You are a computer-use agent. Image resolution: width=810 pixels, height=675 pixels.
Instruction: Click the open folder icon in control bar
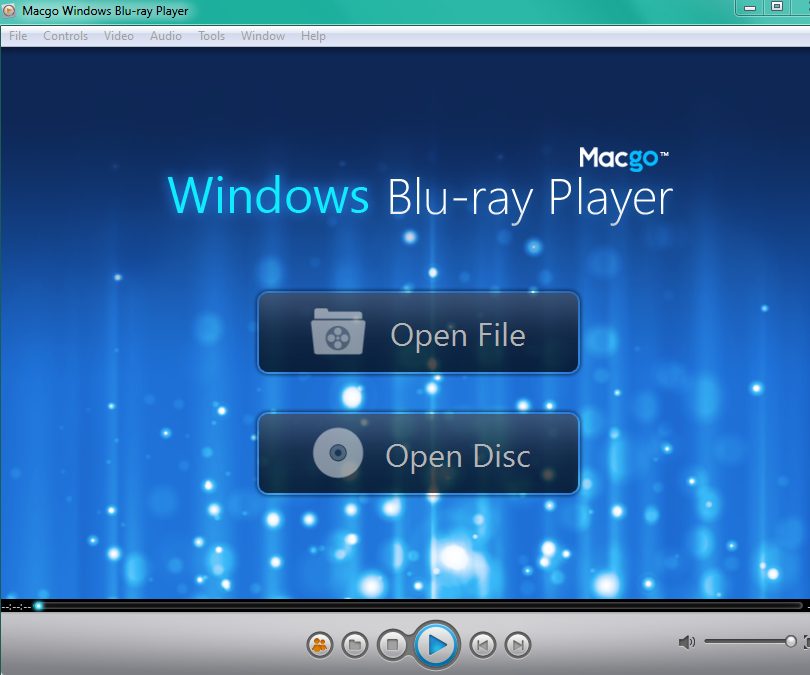(355, 645)
